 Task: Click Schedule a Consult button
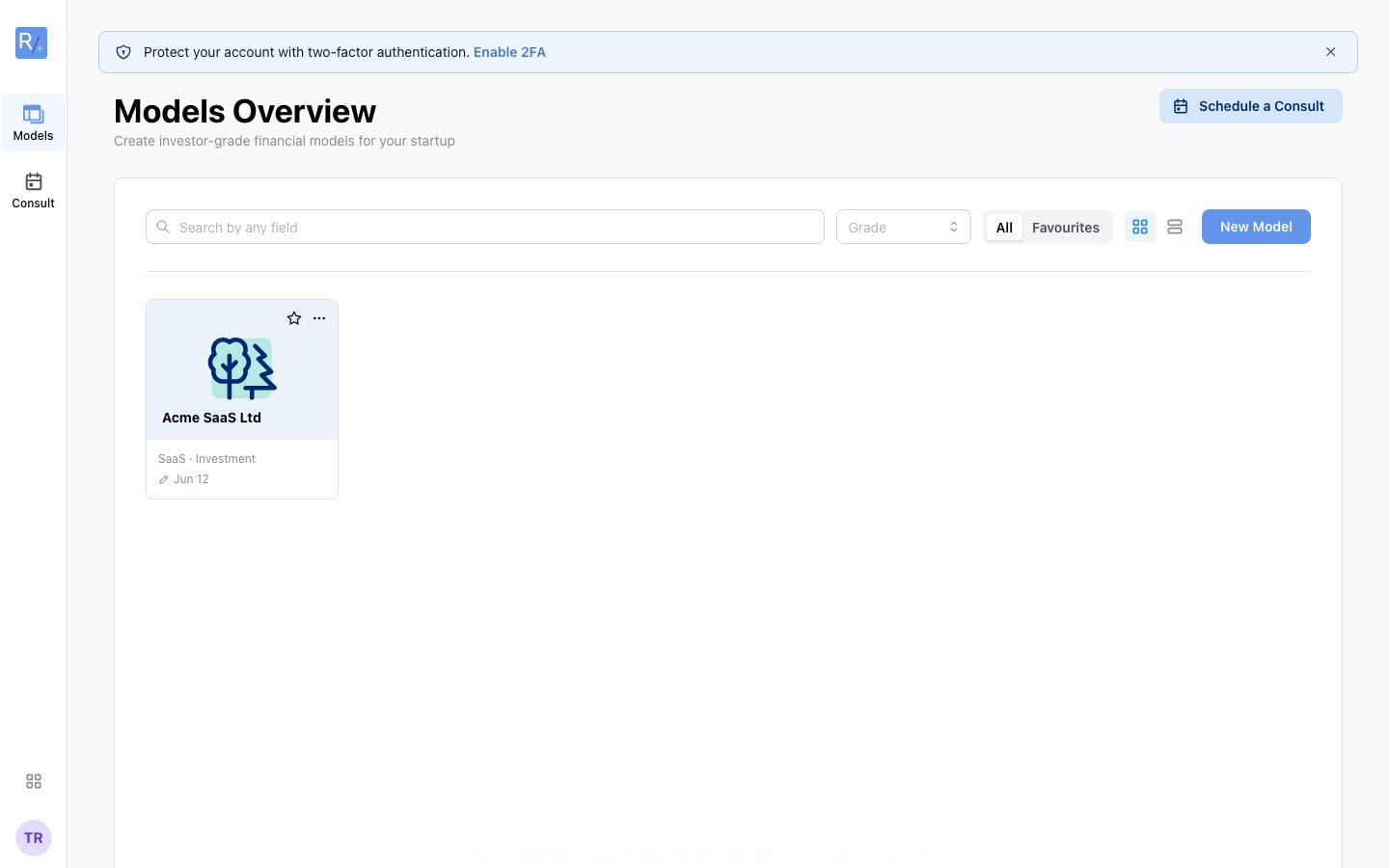coord(1250,106)
